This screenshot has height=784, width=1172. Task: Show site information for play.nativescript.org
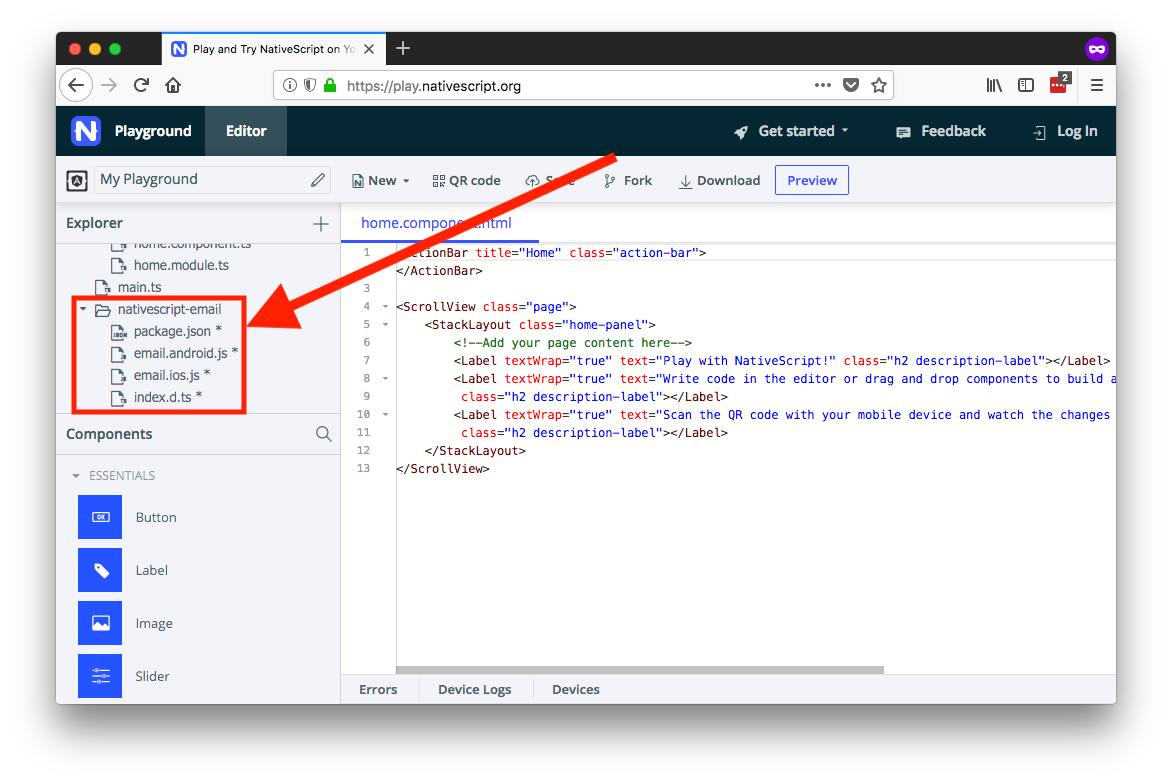290,85
